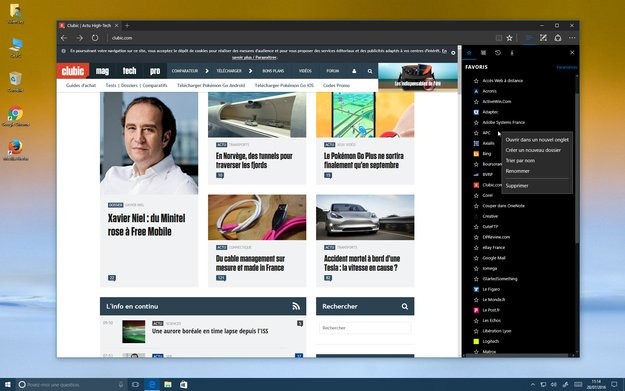Open the 'mag' site section
Viewport: 625px width, 391px height.
coord(102,71)
